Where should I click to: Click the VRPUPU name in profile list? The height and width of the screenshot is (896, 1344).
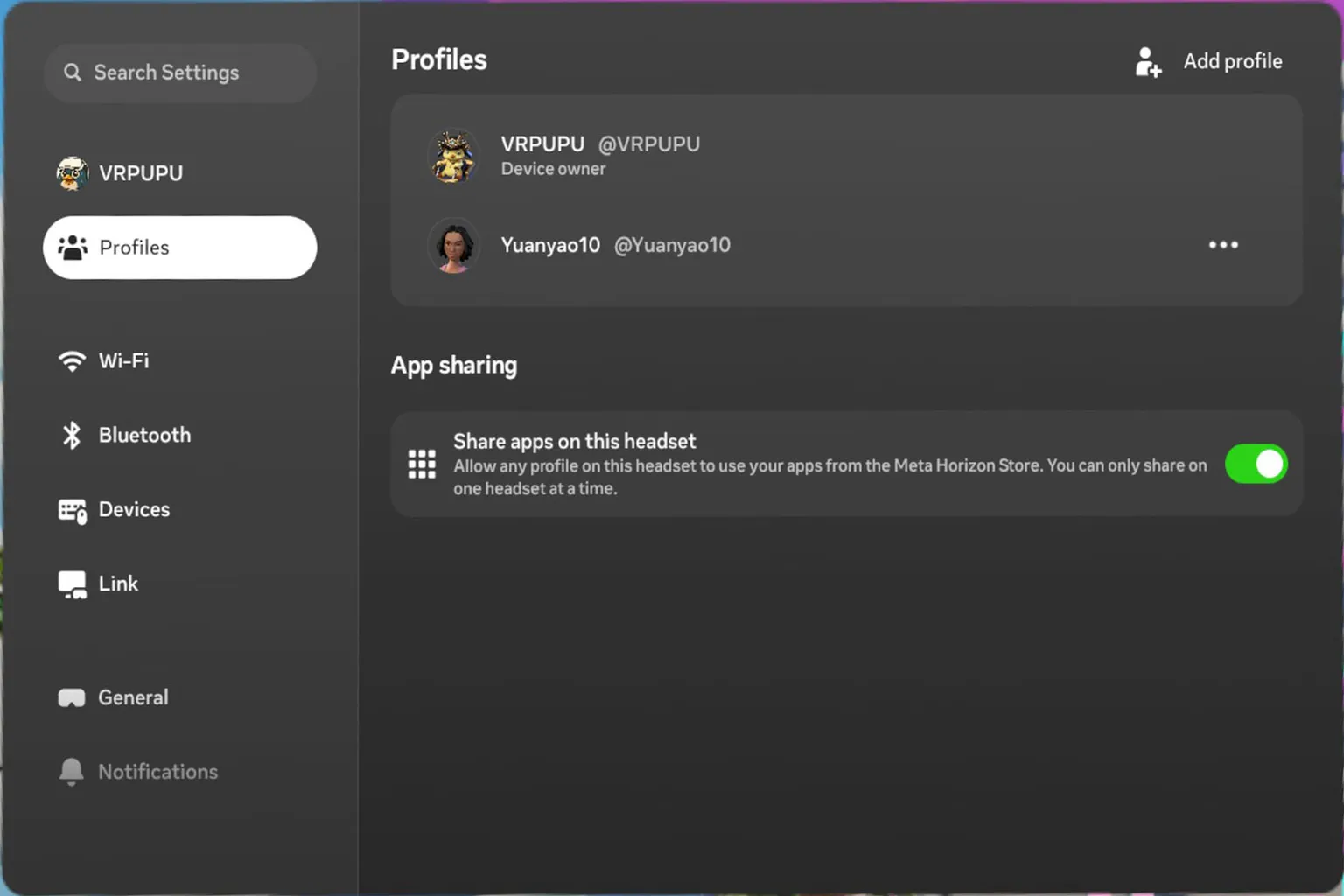542,143
